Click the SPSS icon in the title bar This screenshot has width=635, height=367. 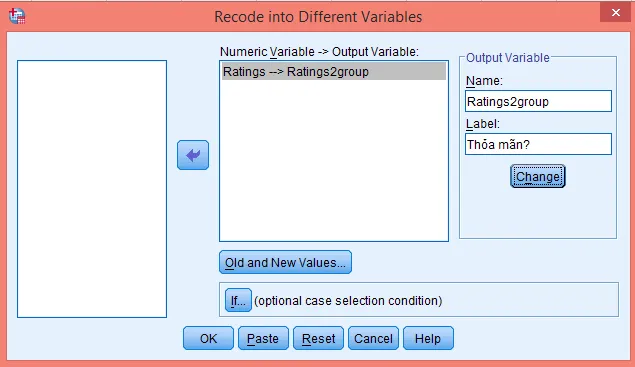pyautogui.click(x=17, y=16)
